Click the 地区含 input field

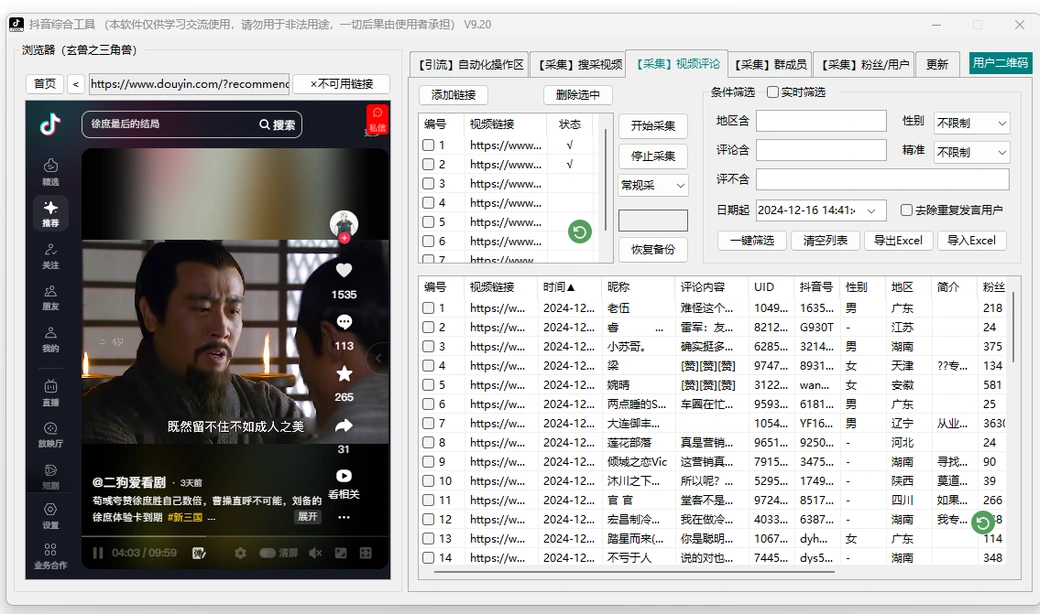[x=821, y=121]
